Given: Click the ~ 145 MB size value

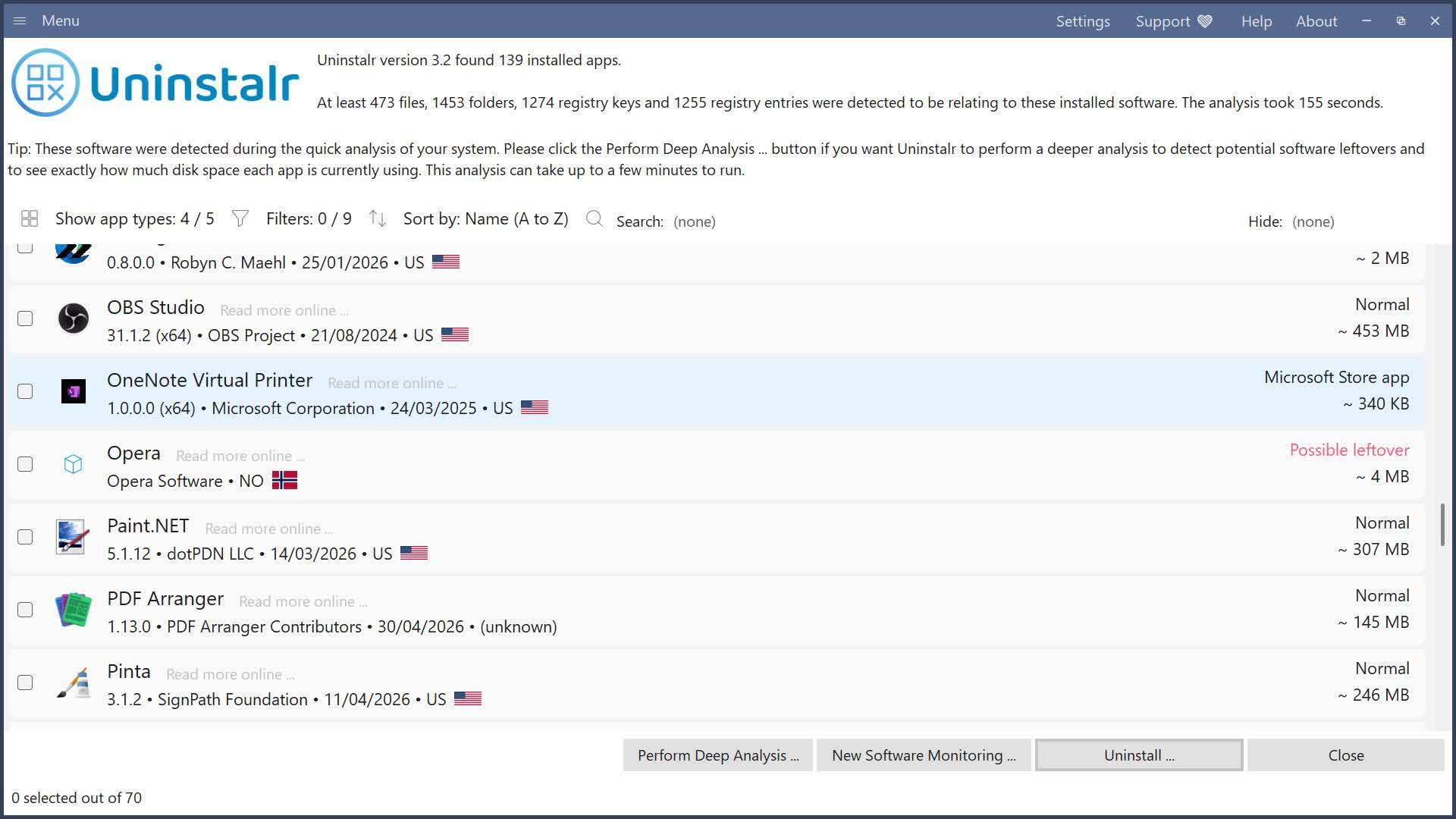Looking at the screenshot, I should click(1373, 622).
